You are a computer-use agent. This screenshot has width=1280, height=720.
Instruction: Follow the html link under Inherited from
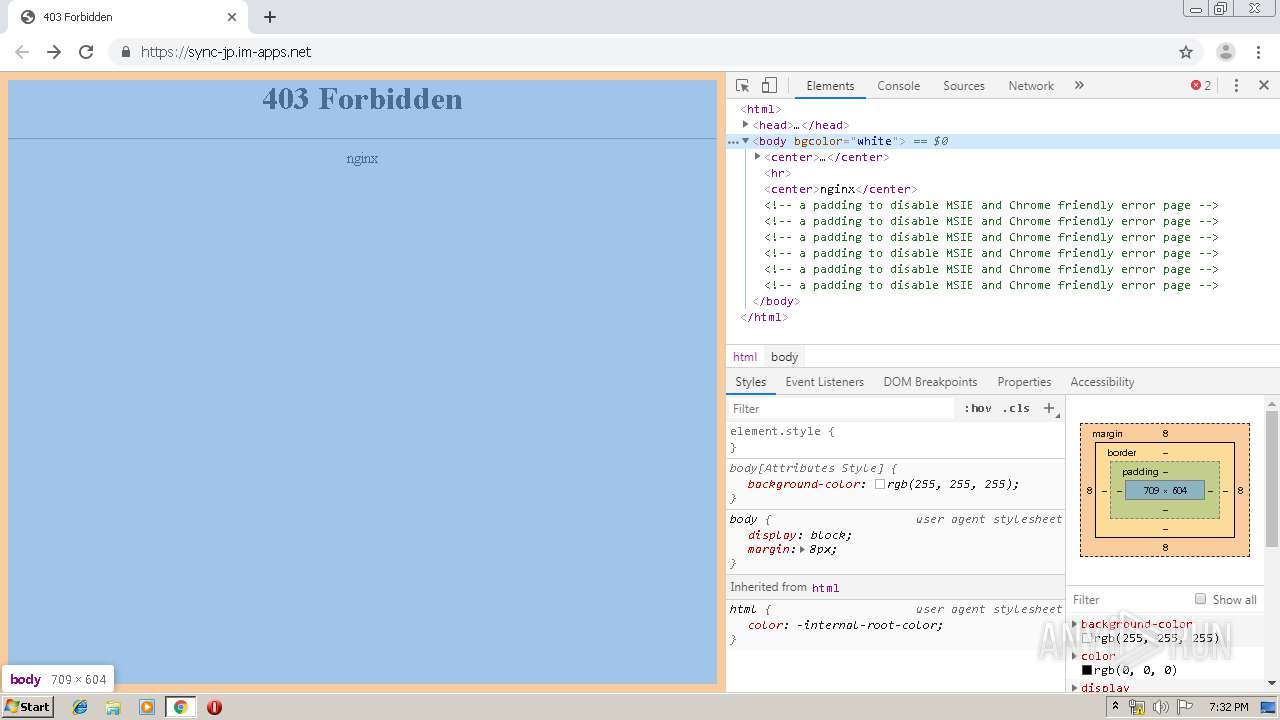tap(825, 588)
